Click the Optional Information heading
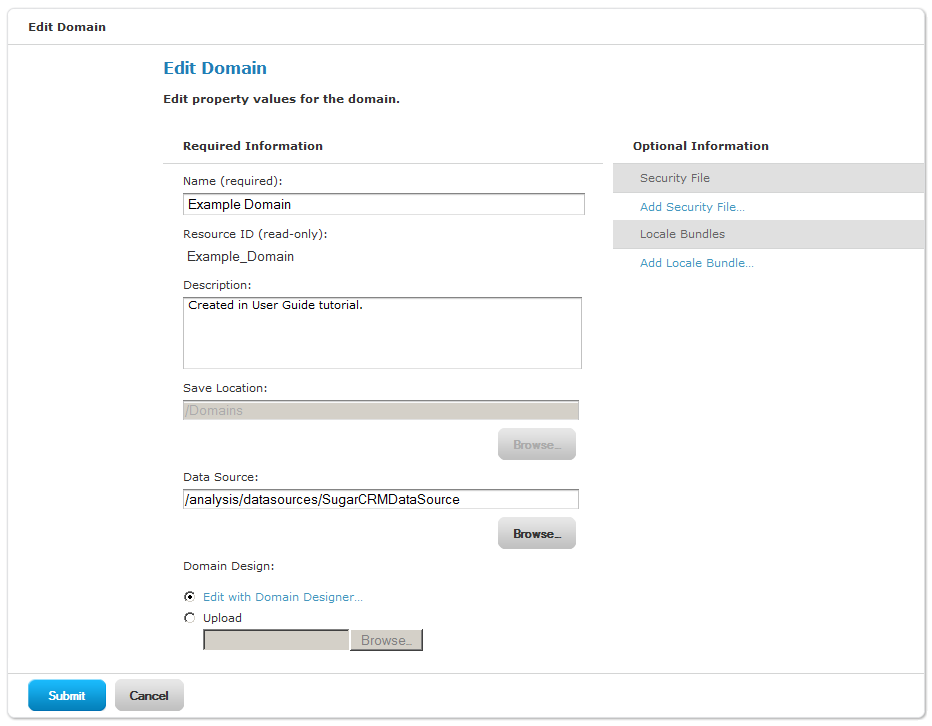 coord(700,146)
